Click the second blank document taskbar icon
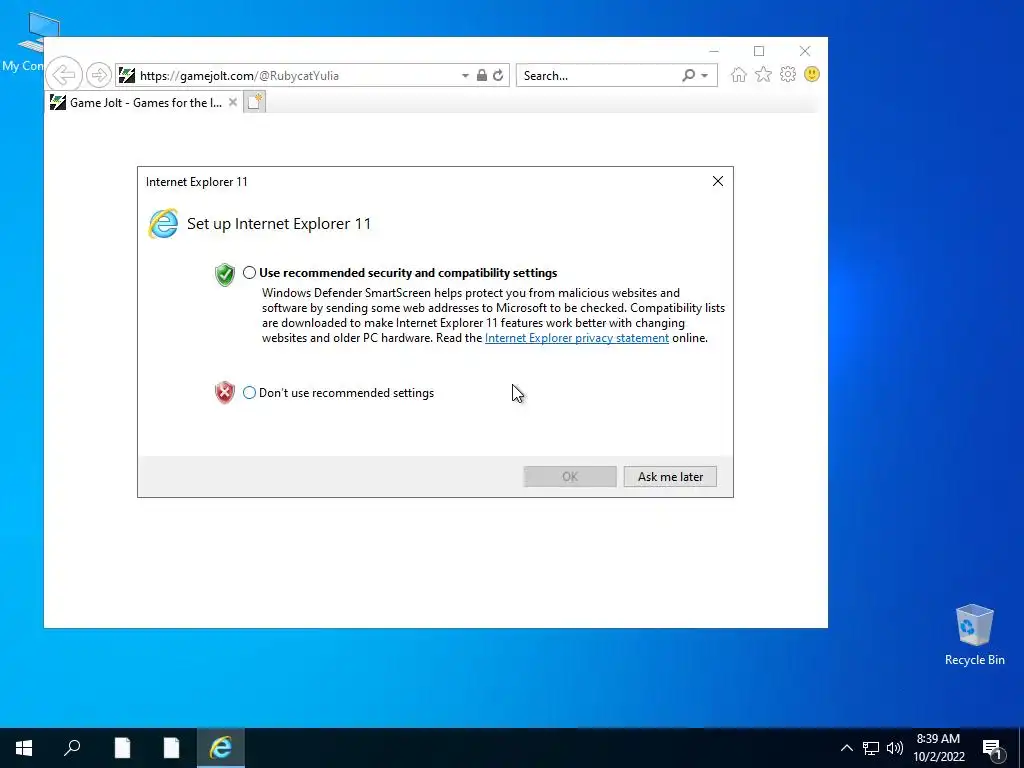Screen dimensions: 1024x768 pos(171,748)
